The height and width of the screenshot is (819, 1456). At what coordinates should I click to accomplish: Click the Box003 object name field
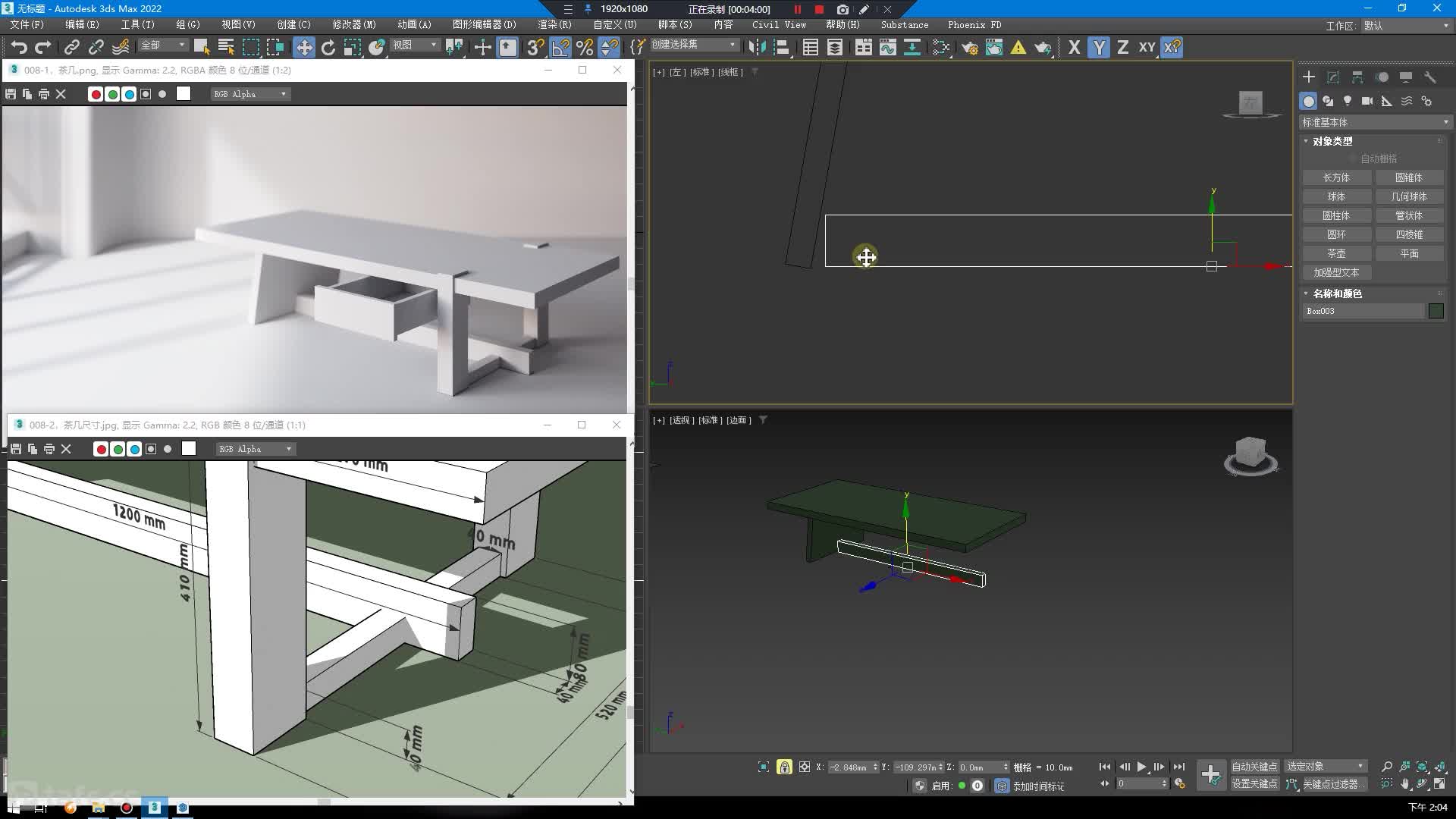click(x=1363, y=311)
